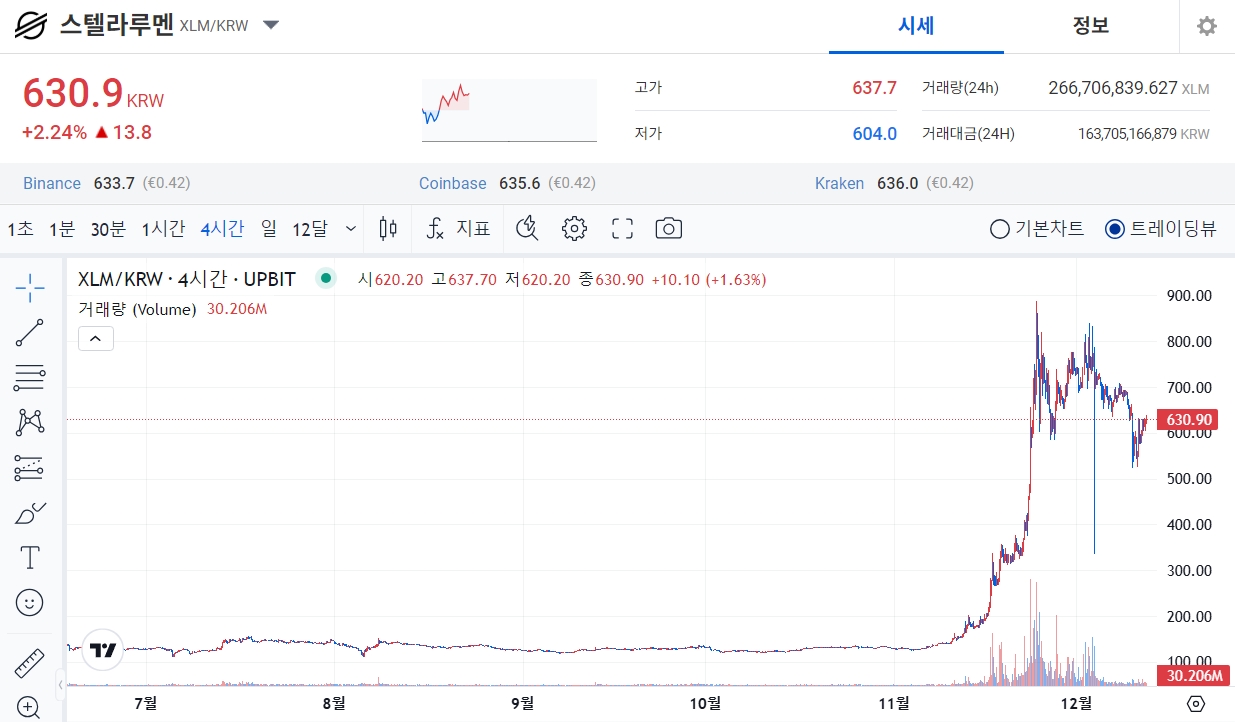Image resolution: width=1235 pixels, height=722 pixels.
Task: Open price scale settings hexagon icon
Action: click(1197, 704)
